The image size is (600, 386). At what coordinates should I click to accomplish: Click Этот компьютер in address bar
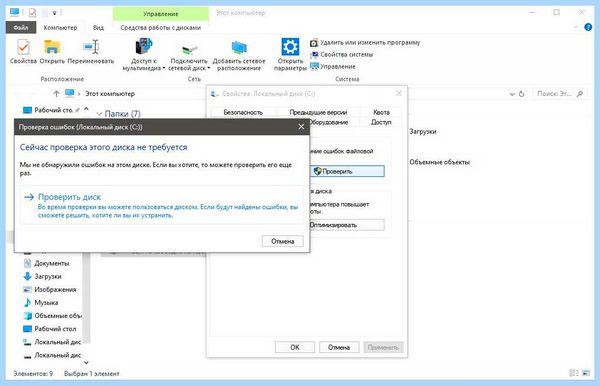pos(110,94)
